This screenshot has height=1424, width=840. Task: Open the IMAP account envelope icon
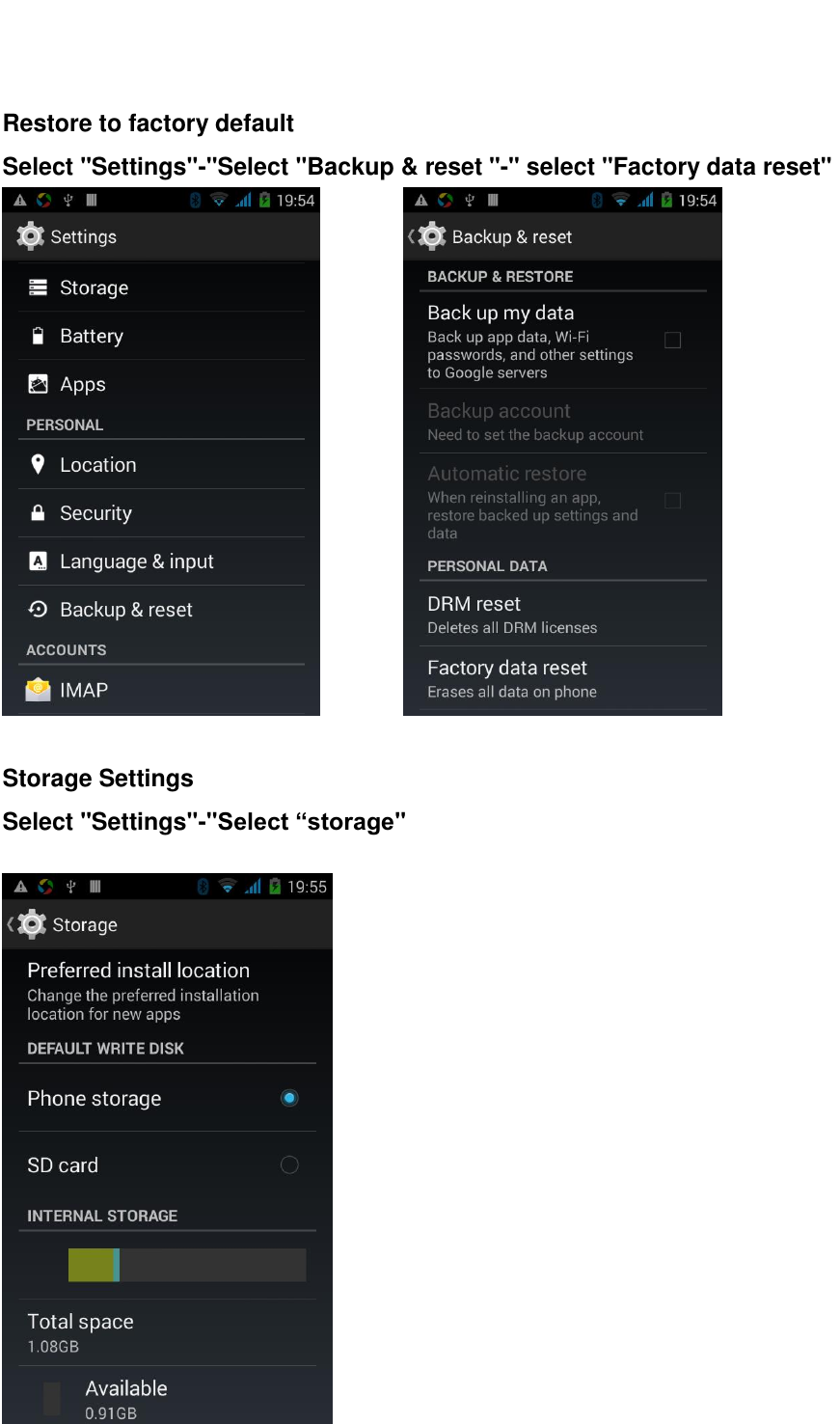point(37,689)
